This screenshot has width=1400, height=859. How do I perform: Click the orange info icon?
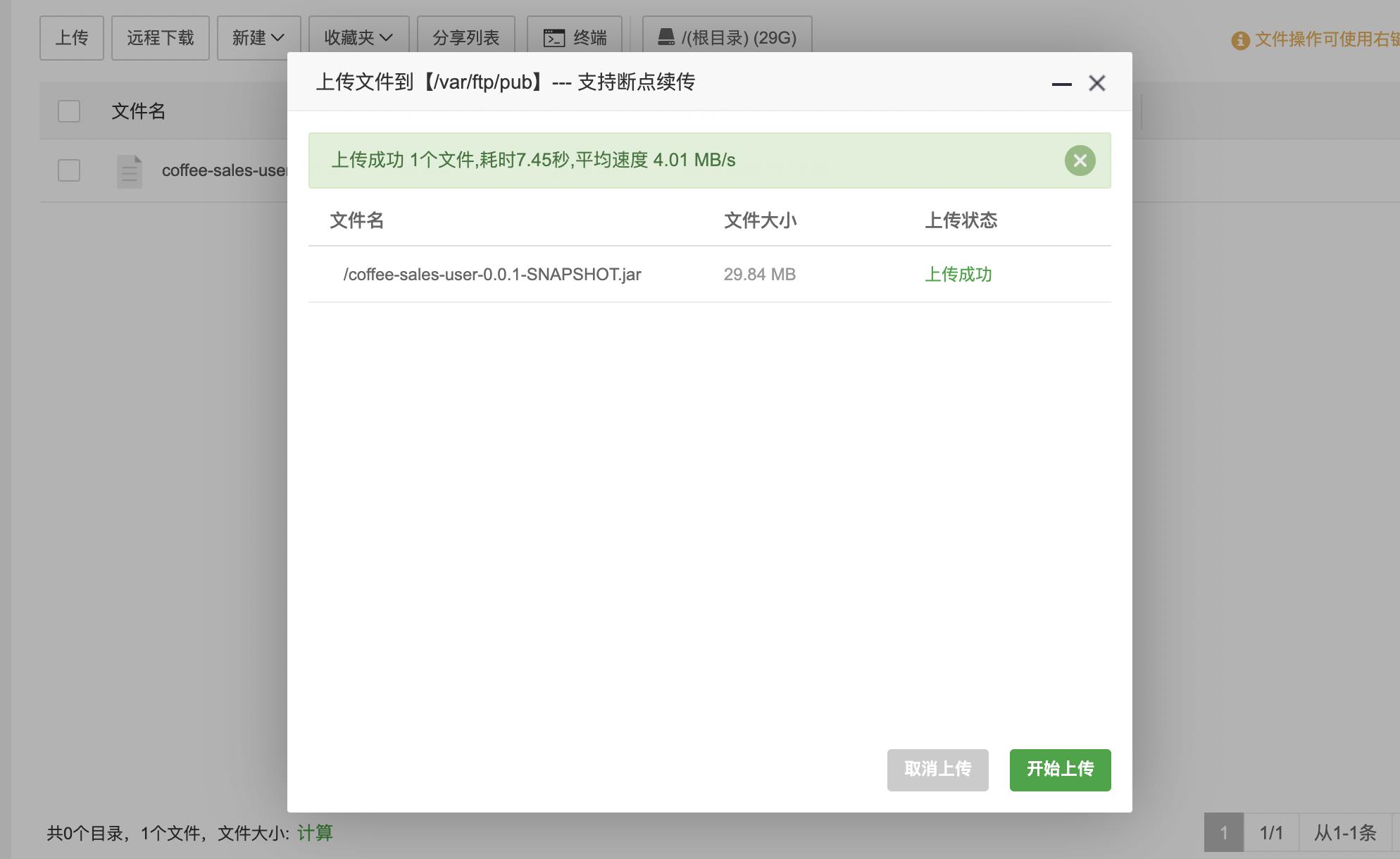1240,40
